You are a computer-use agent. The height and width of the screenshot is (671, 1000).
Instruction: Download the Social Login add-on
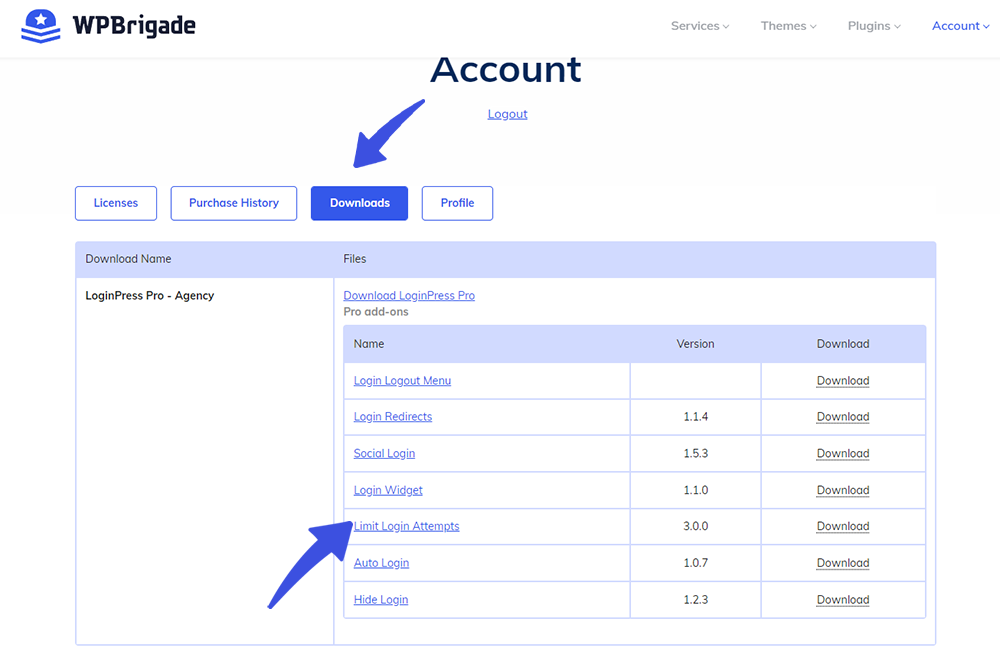point(842,453)
